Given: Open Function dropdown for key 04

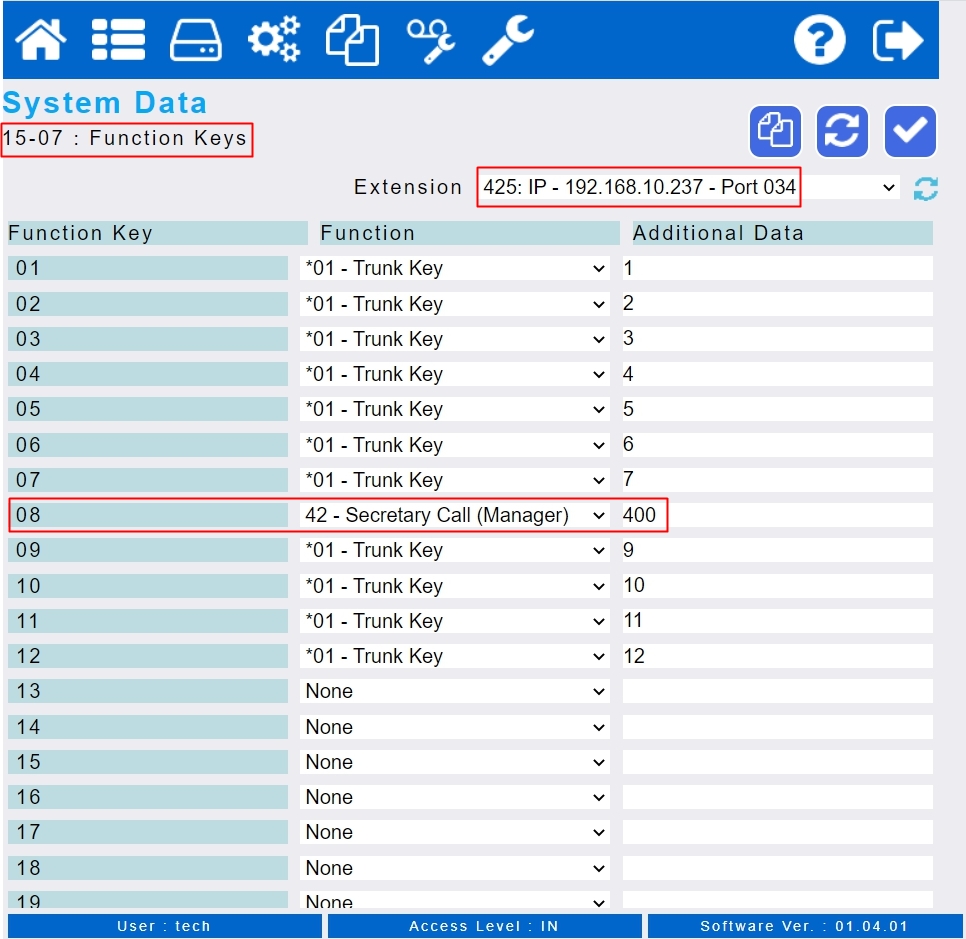Looking at the screenshot, I should point(455,374).
